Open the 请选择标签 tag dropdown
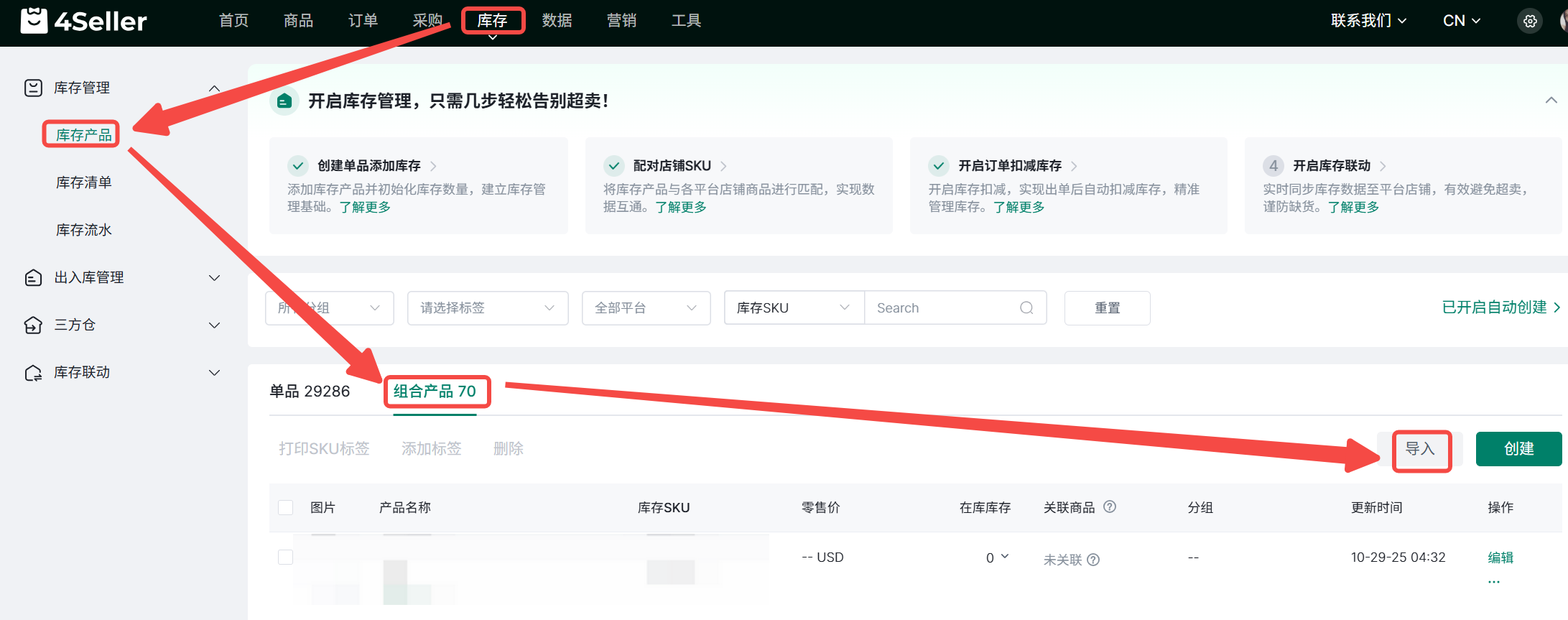Image resolution: width=1568 pixels, height=620 pixels. coord(487,308)
